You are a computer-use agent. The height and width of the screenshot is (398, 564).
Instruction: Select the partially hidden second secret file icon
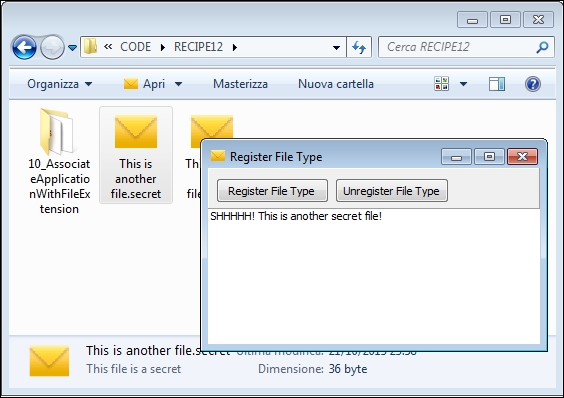(x=212, y=126)
